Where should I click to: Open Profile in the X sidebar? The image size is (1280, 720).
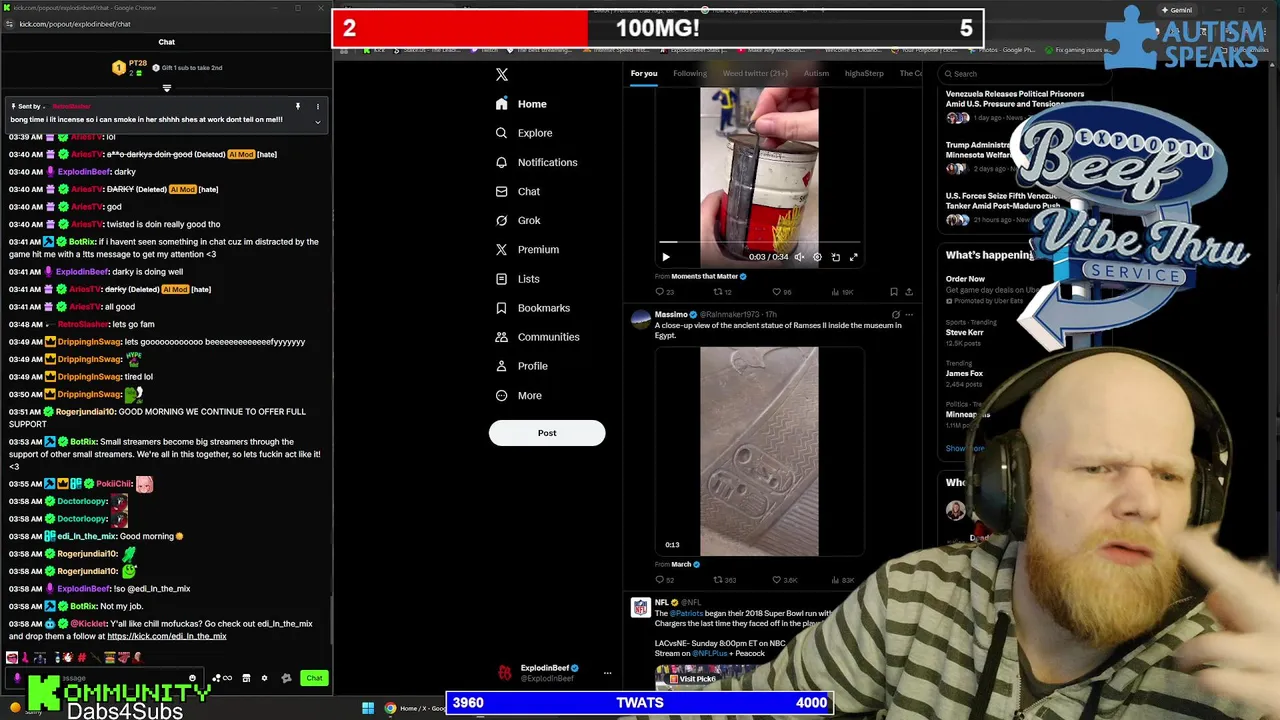(x=521, y=366)
